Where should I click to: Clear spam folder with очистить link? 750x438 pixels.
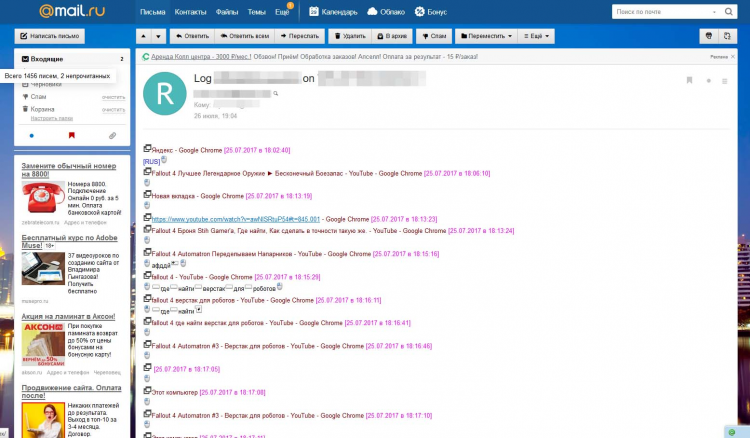[x=113, y=97]
